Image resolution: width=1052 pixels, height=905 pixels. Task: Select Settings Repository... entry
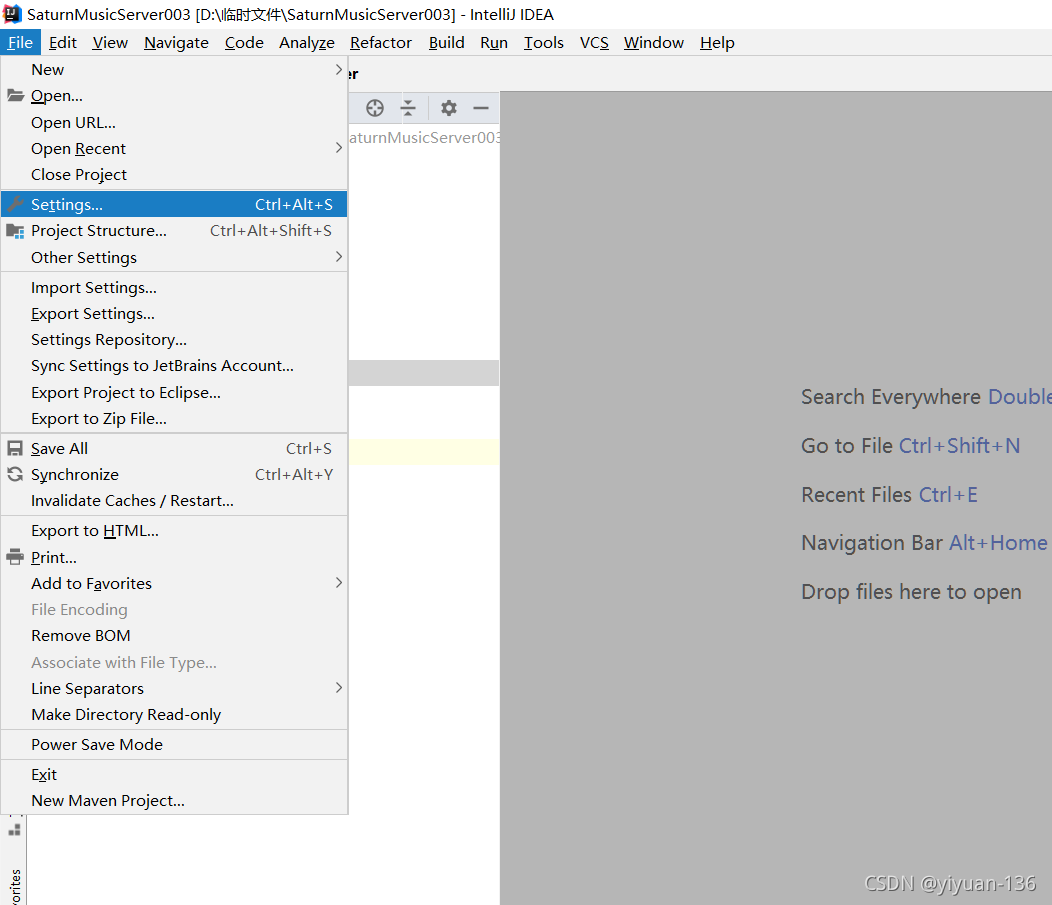[x=174, y=339]
